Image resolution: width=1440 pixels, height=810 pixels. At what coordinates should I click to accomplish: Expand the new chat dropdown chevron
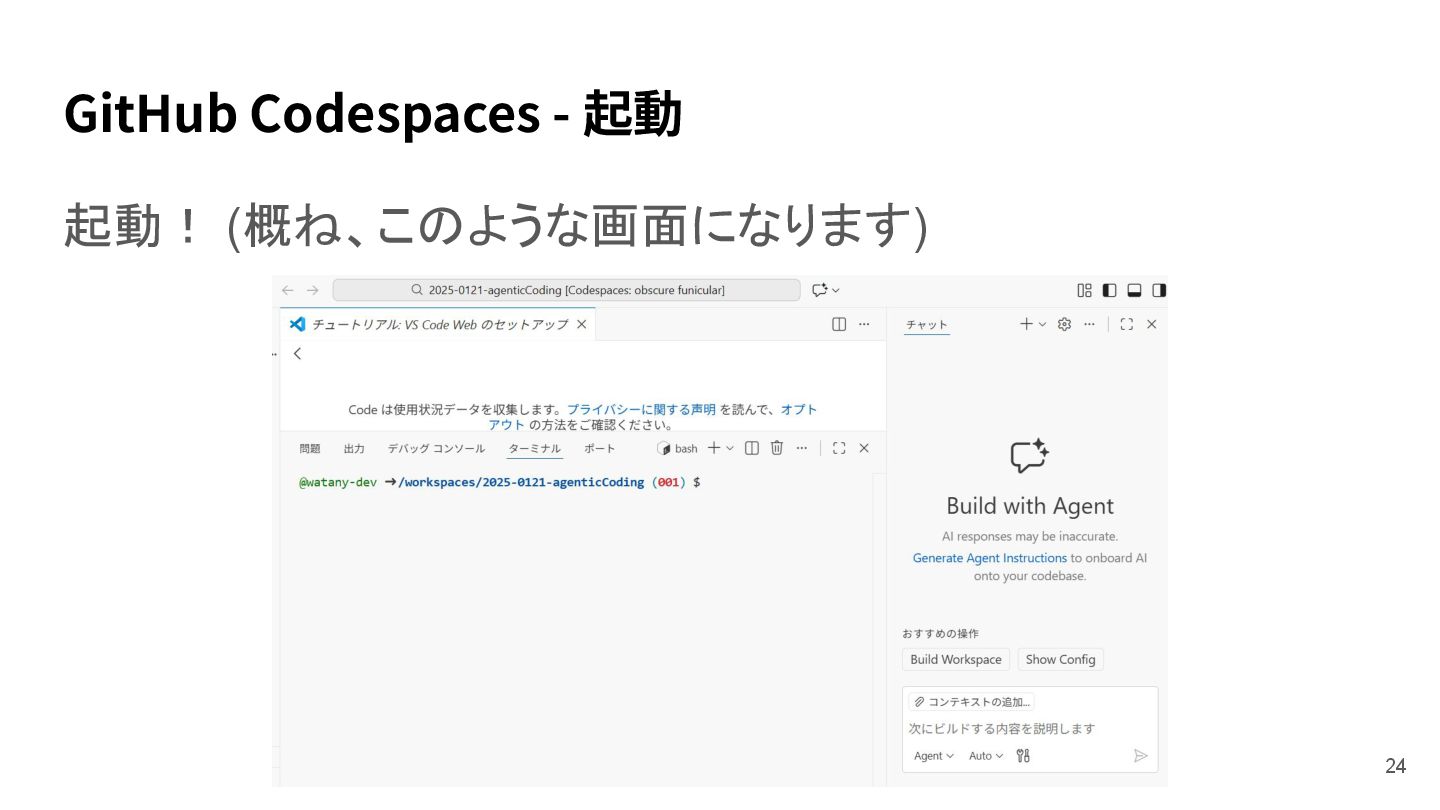pyautogui.click(x=1042, y=324)
